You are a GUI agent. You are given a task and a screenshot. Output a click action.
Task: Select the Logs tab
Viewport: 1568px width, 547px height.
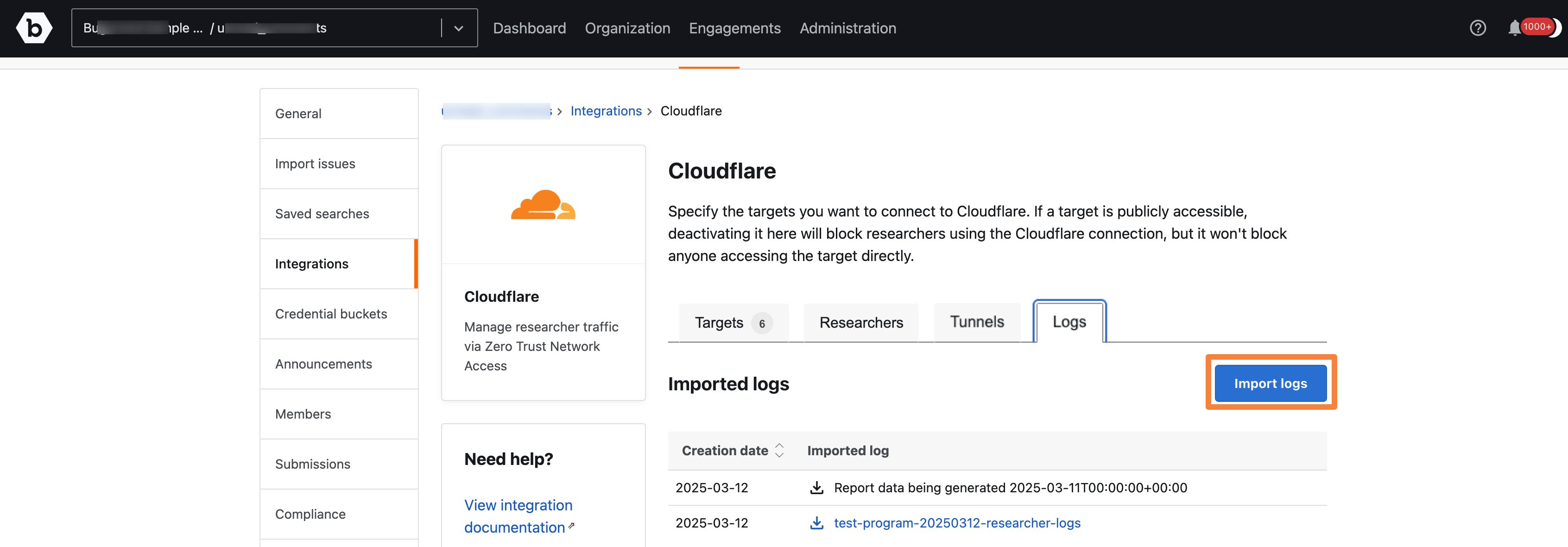coord(1069,322)
